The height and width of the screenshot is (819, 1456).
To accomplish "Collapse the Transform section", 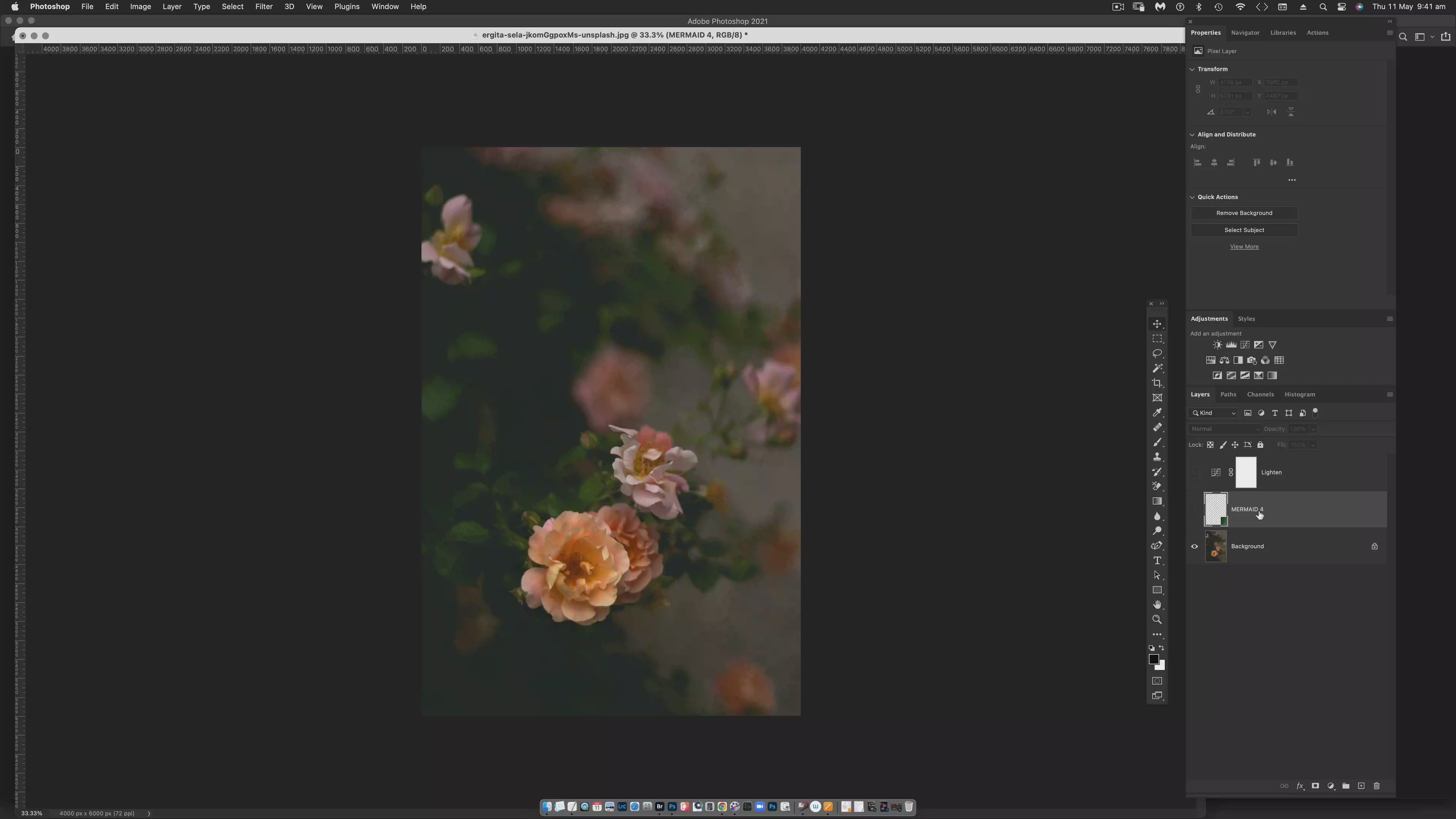I will (x=1192, y=69).
